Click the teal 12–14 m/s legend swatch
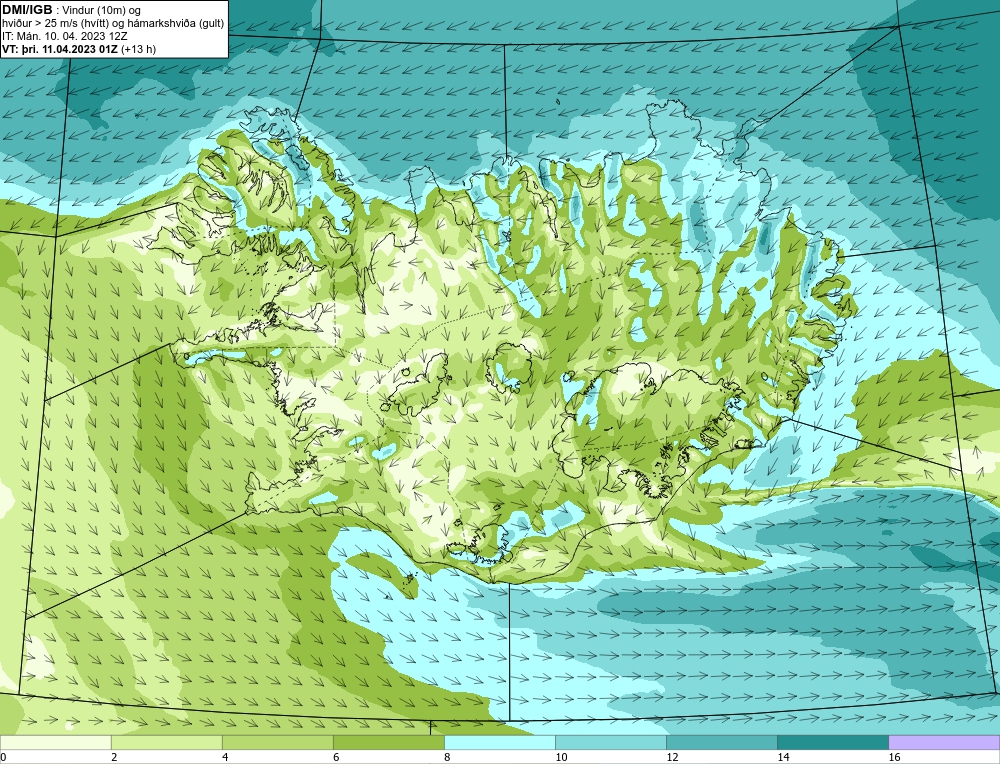 [x=721, y=742]
